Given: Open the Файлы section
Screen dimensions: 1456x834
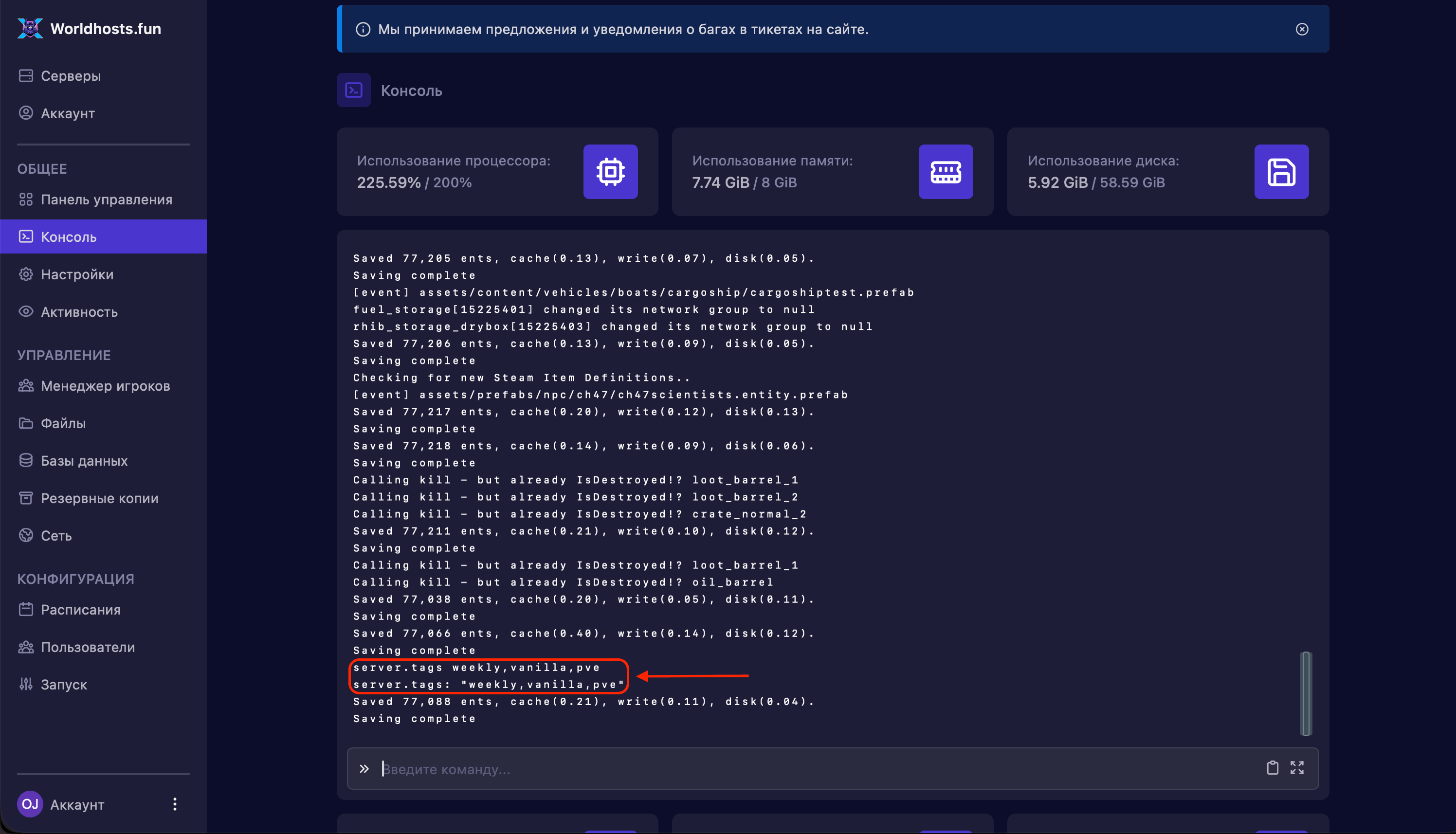Looking at the screenshot, I should point(103,423).
